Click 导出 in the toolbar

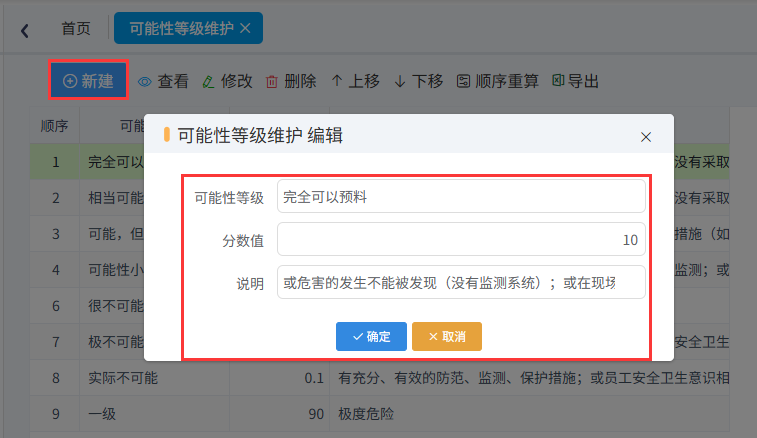583,81
